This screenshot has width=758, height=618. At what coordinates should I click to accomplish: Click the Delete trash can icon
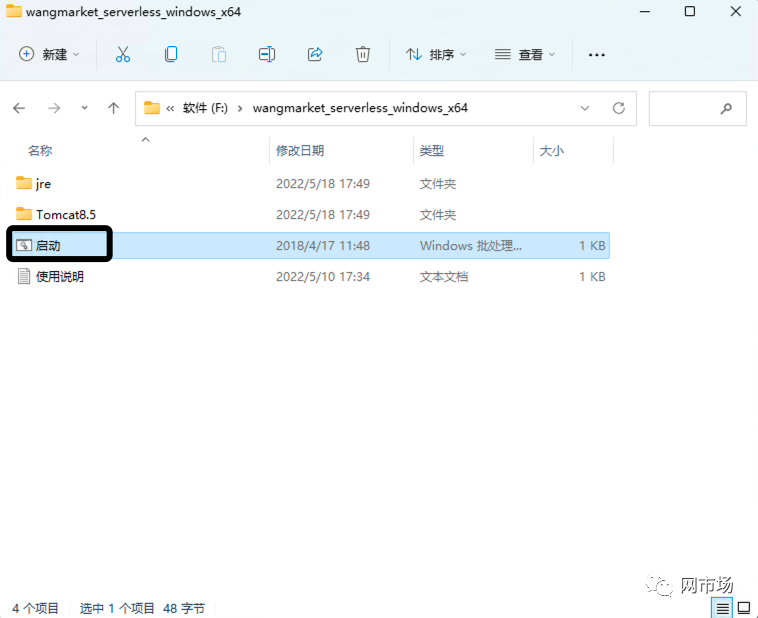(x=363, y=54)
